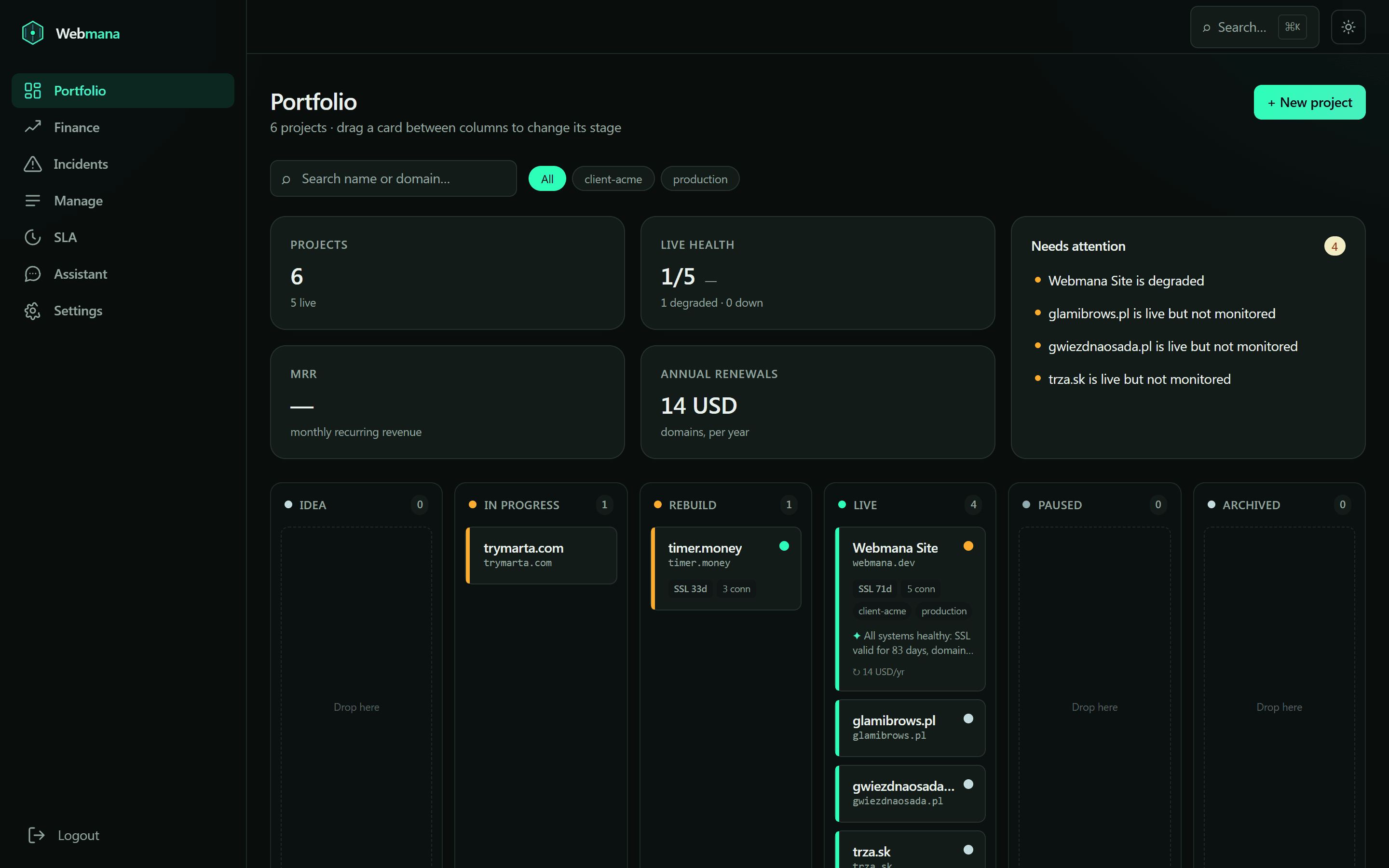The width and height of the screenshot is (1389, 868).
Task: Open the glamibrows.pl project card
Action: click(910, 727)
